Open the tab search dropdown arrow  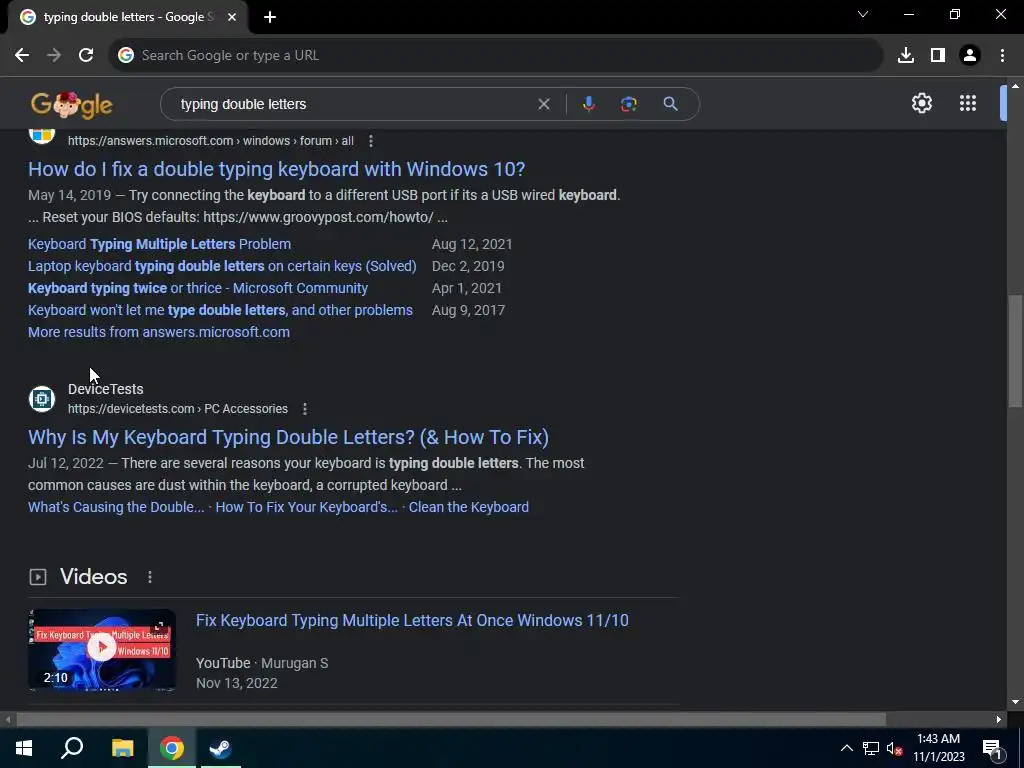pyautogui.click(x=863, y=14)
